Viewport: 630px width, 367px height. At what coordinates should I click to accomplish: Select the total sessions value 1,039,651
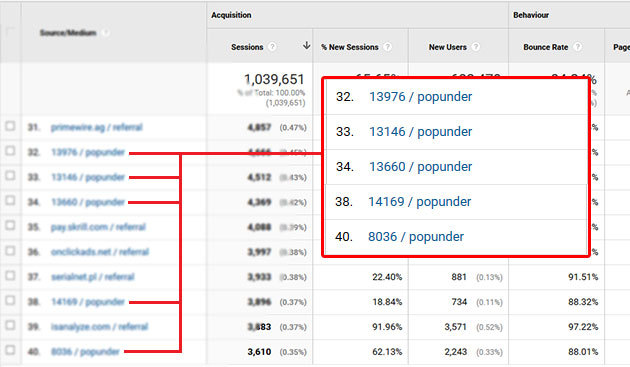(274, 79)
